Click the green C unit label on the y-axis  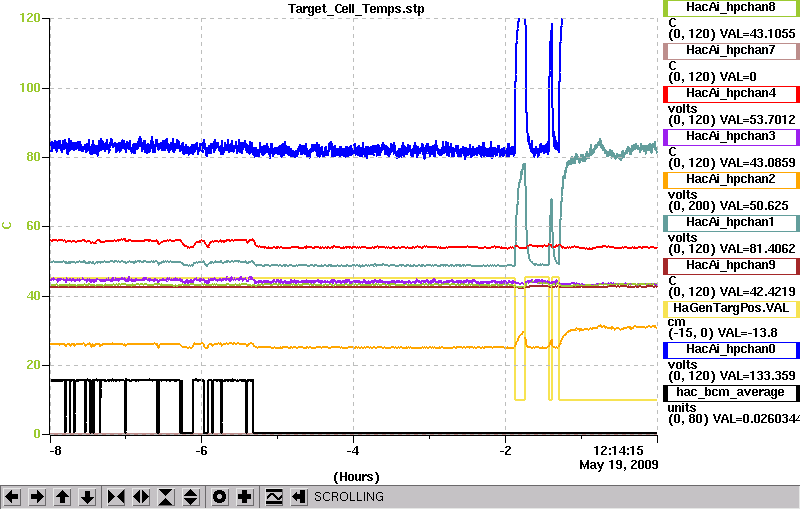coord(7,225)
